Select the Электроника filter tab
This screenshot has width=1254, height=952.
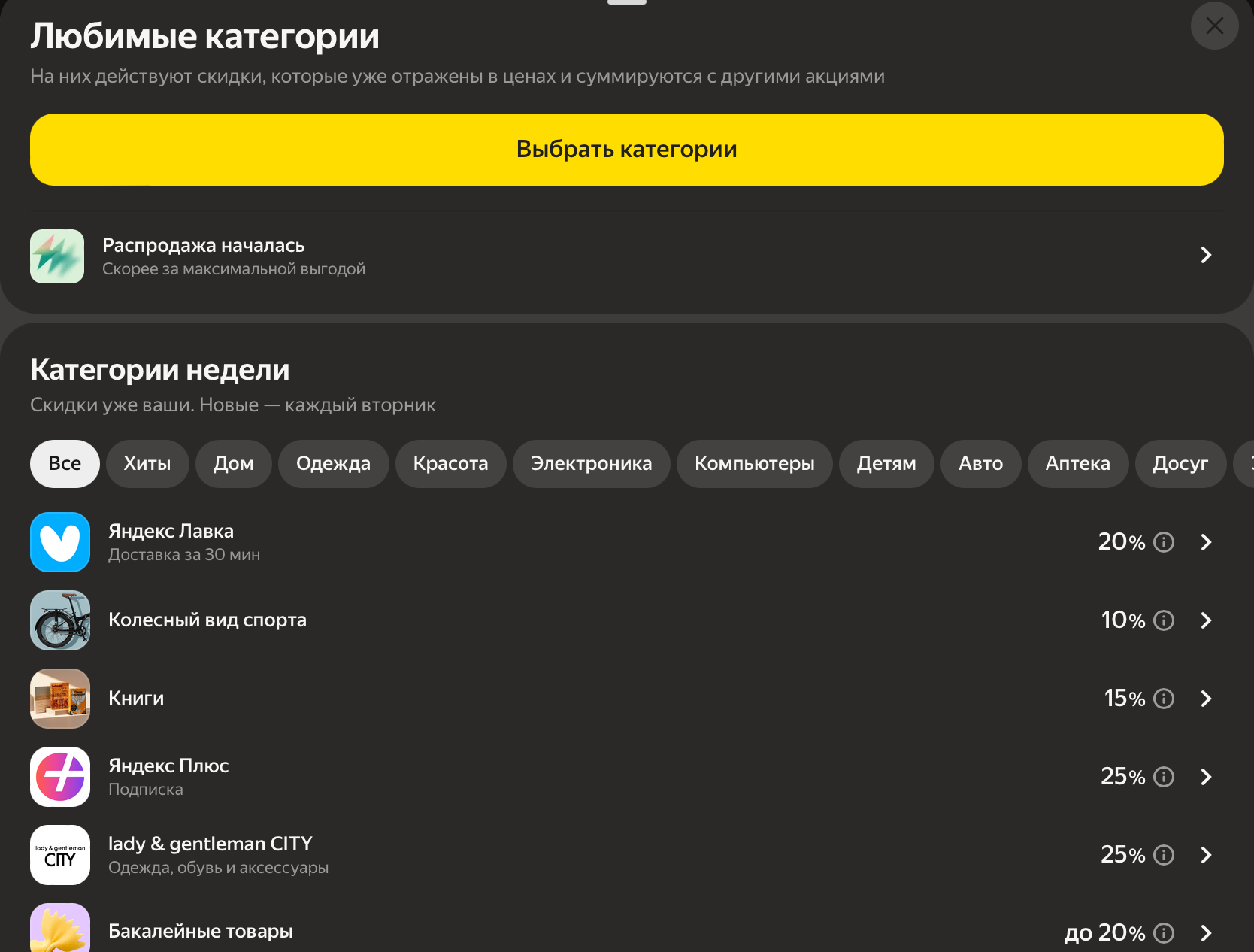coord(592,464)
